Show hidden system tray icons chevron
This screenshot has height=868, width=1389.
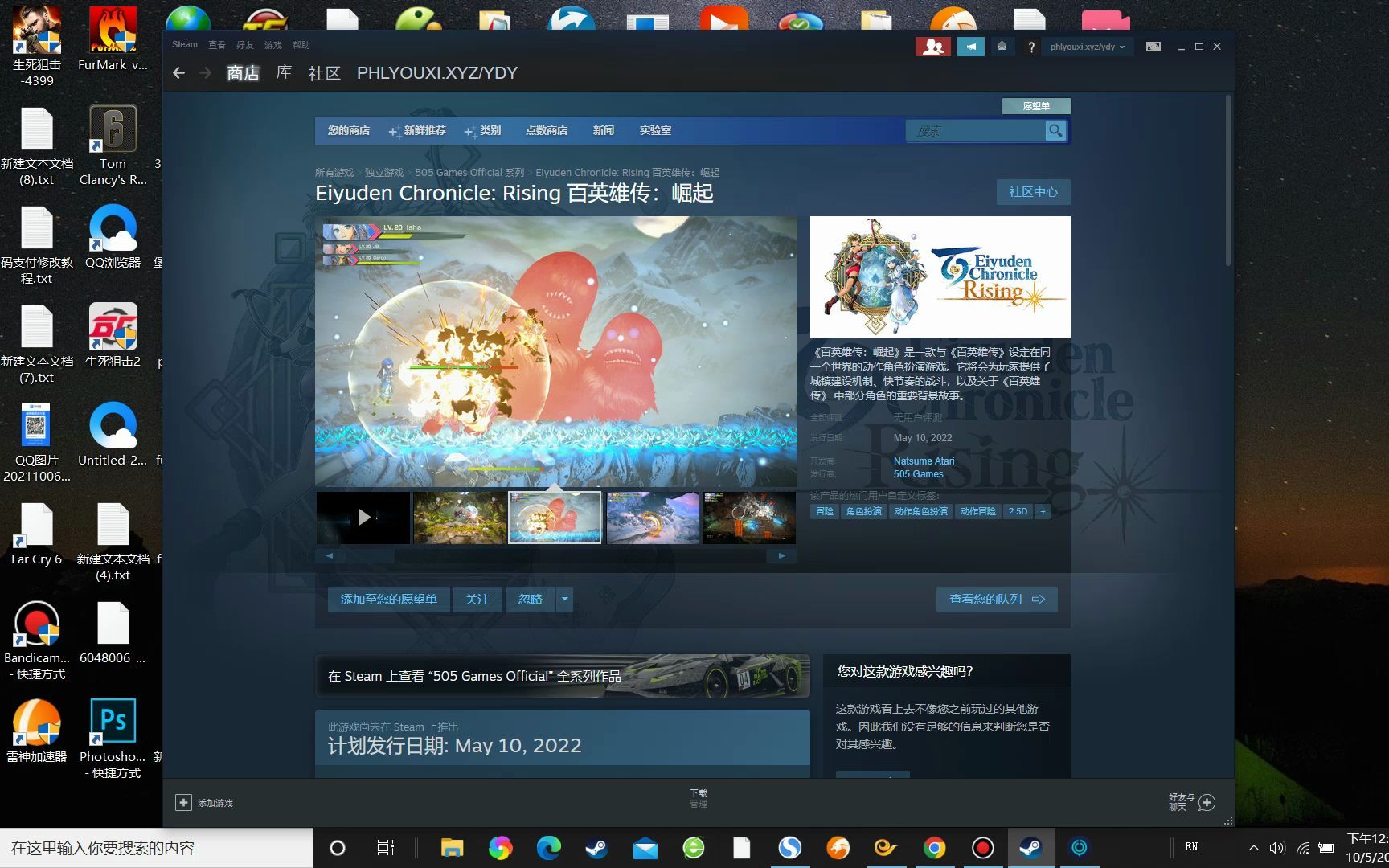click(x=1253, y=848)
